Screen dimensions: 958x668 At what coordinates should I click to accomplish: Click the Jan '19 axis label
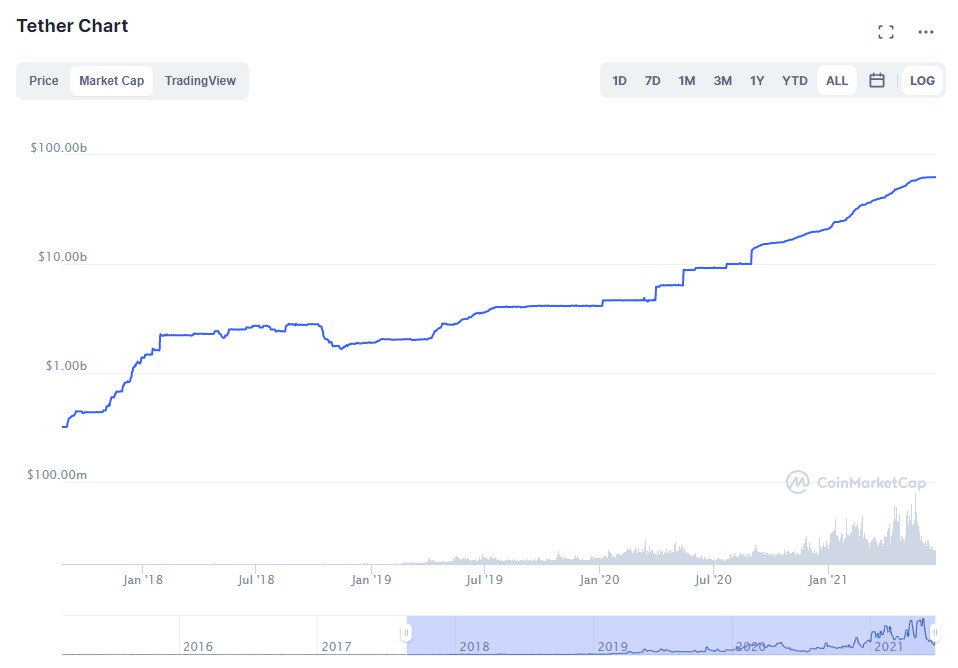click(x=371, y=579)
